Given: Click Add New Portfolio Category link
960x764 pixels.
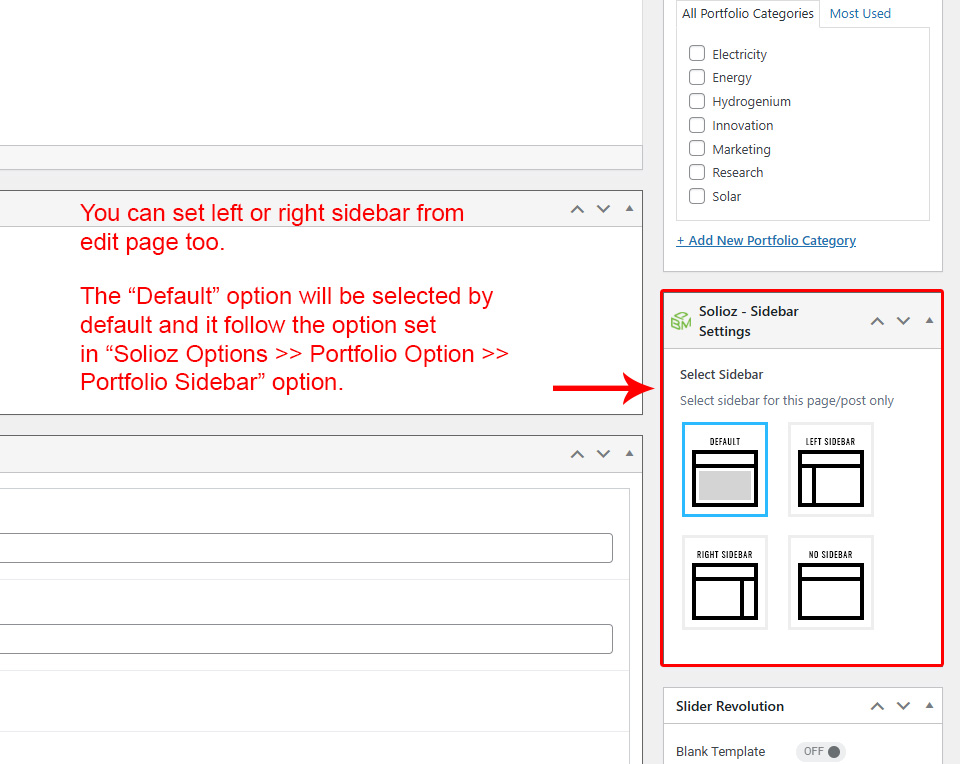Looking at the screenshot, I should click(766, 240).
